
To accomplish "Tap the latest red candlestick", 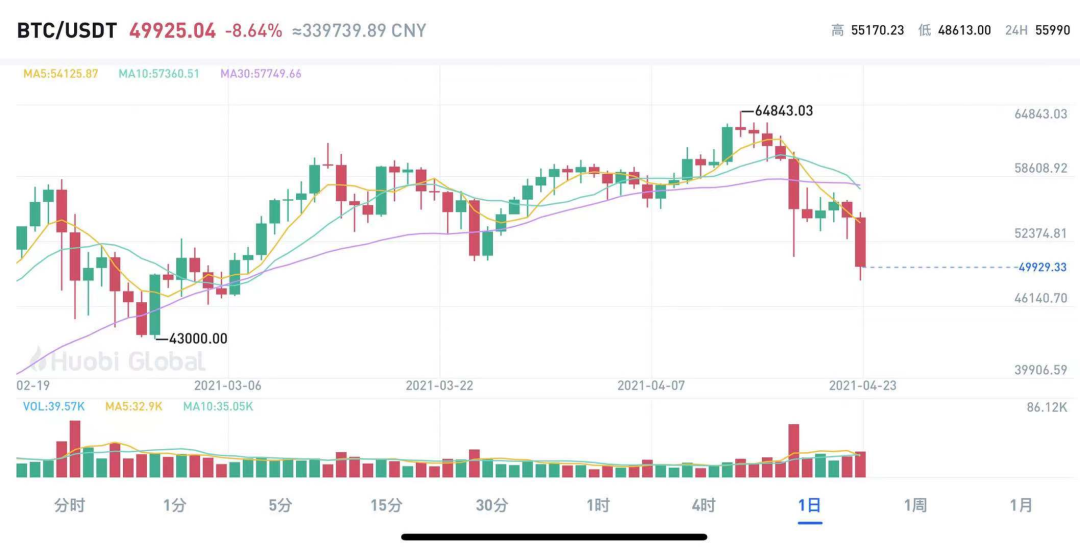I will [x=860, y=242].
